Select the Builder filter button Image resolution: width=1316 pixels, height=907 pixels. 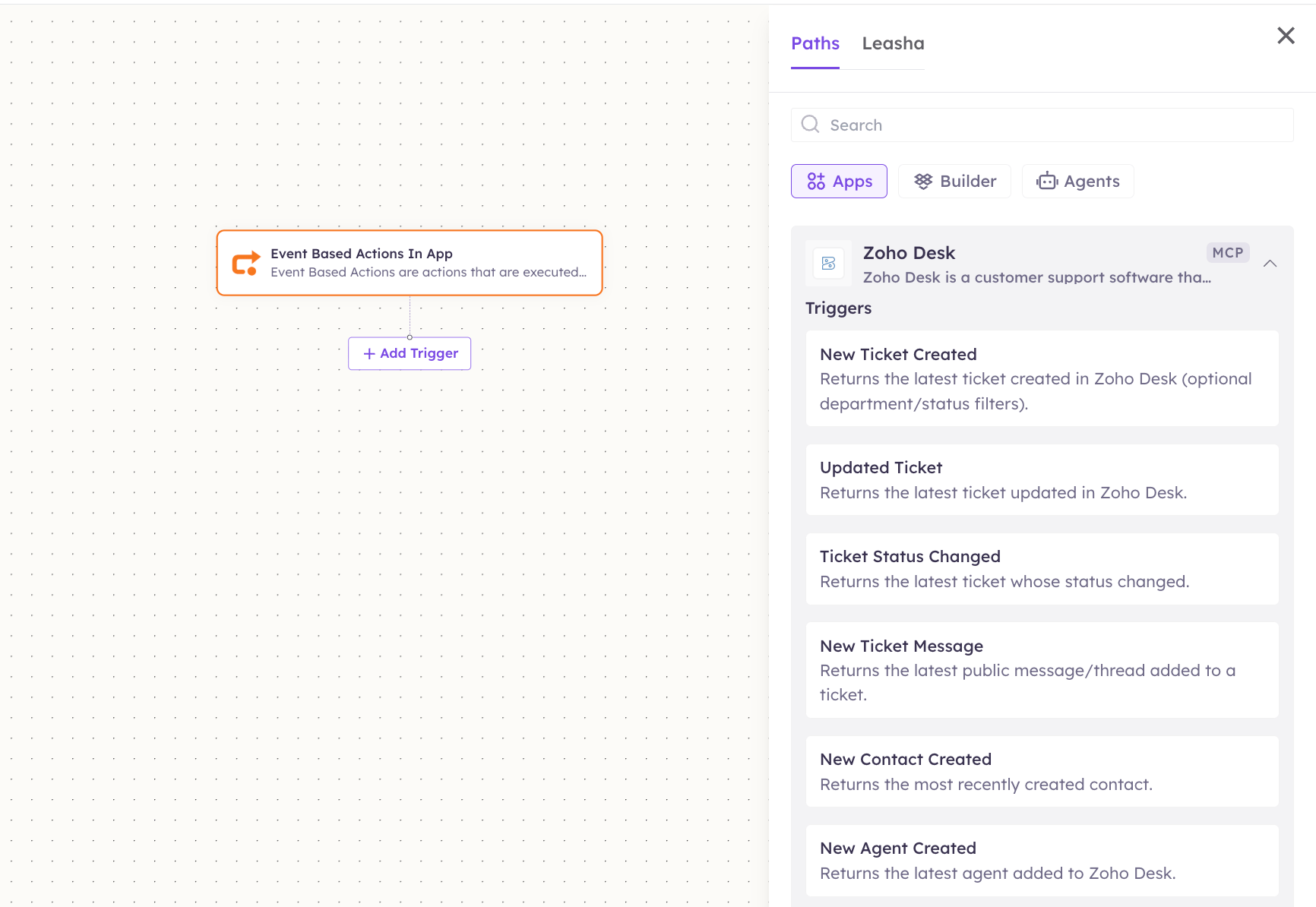[954, 182]
